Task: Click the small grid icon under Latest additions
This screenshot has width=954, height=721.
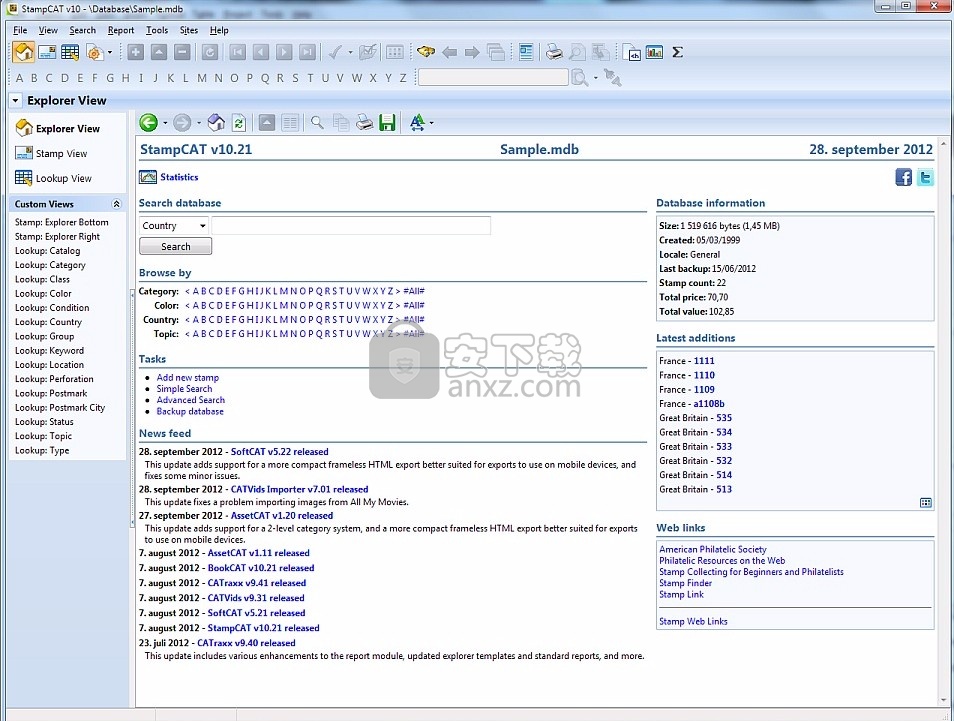Action: click(x=925, y=502)
